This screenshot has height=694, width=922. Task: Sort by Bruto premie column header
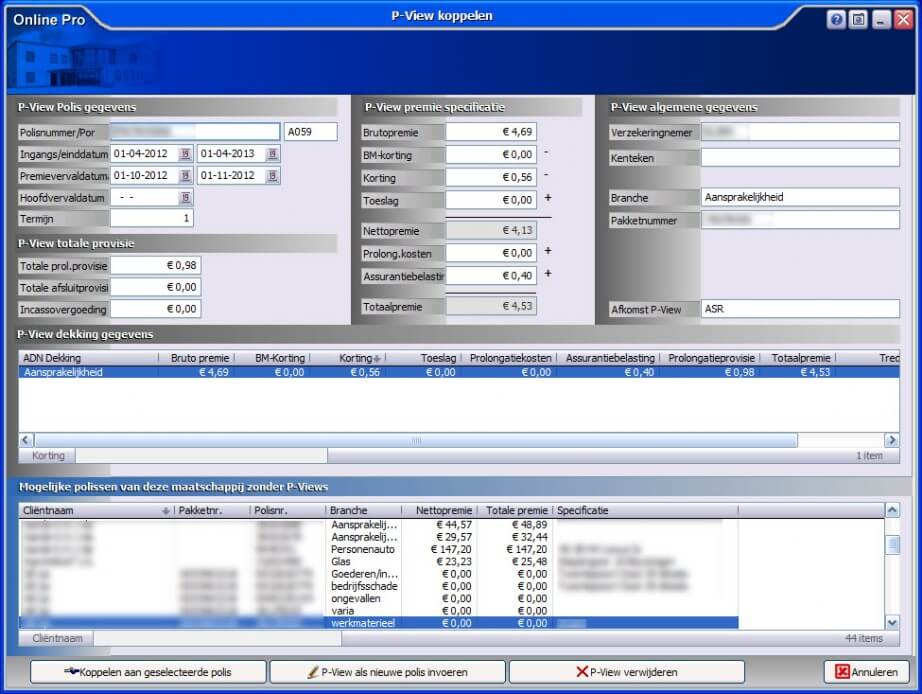pyautogui.click(x=197, y=358)
